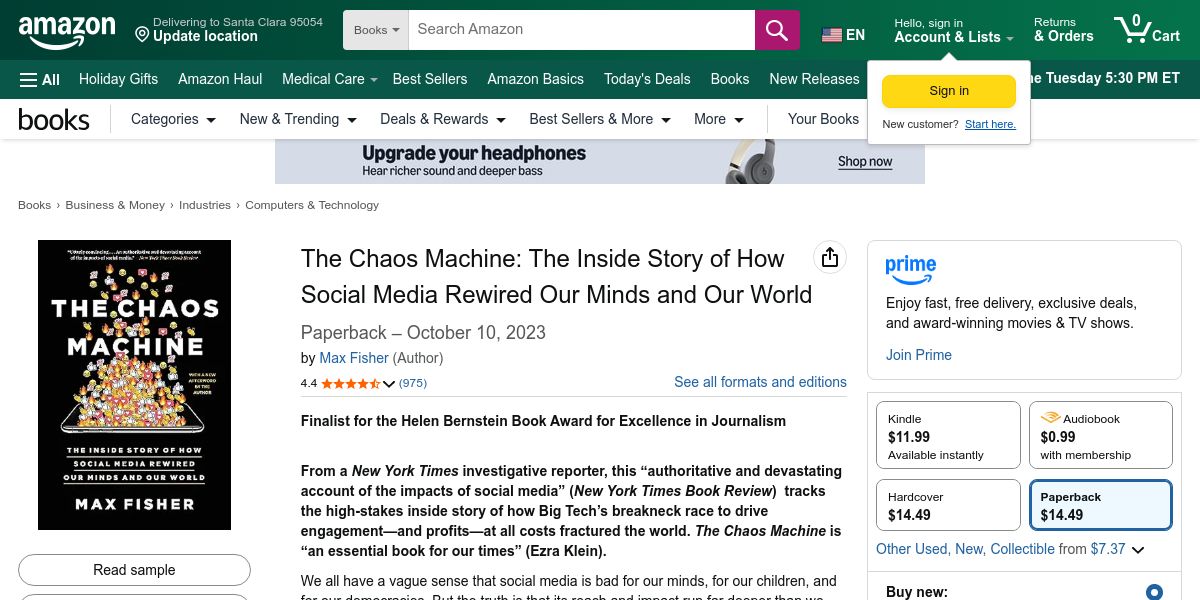Expand the Medical Care menu
Image resolution: width=1200 pixels, height=600 pixels.
tap(330, 79)
